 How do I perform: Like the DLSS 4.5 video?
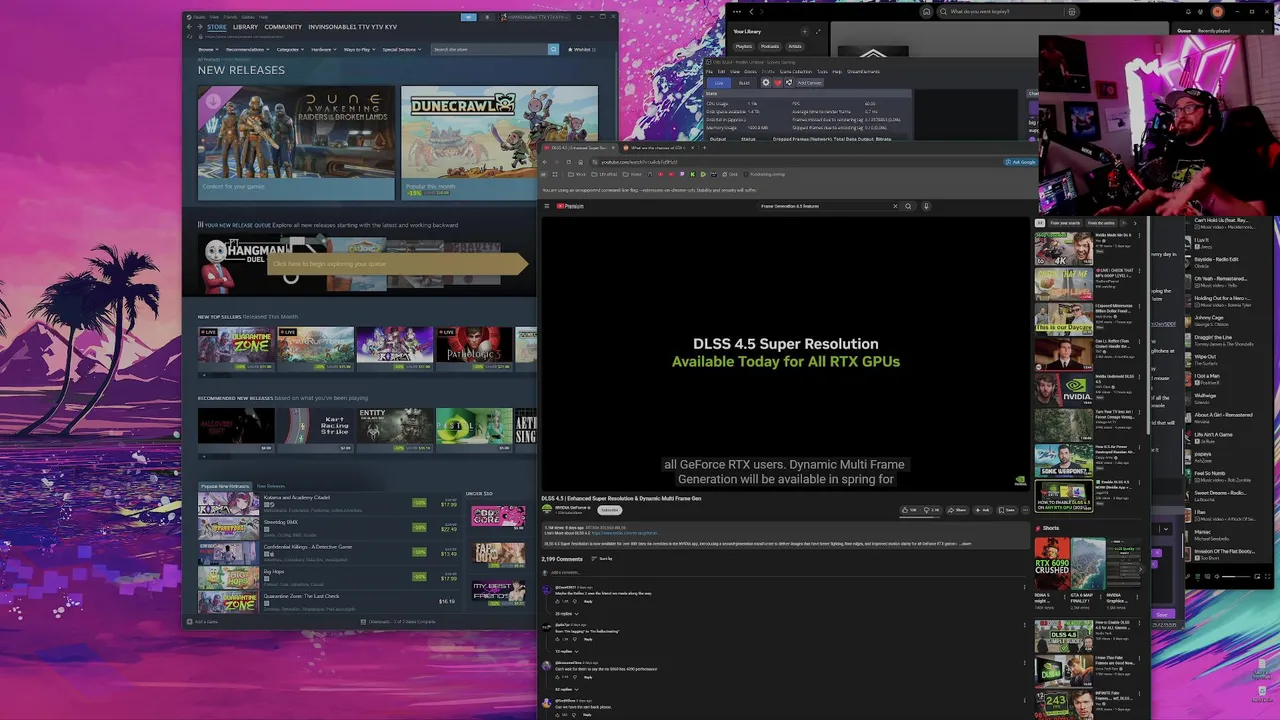909,510
